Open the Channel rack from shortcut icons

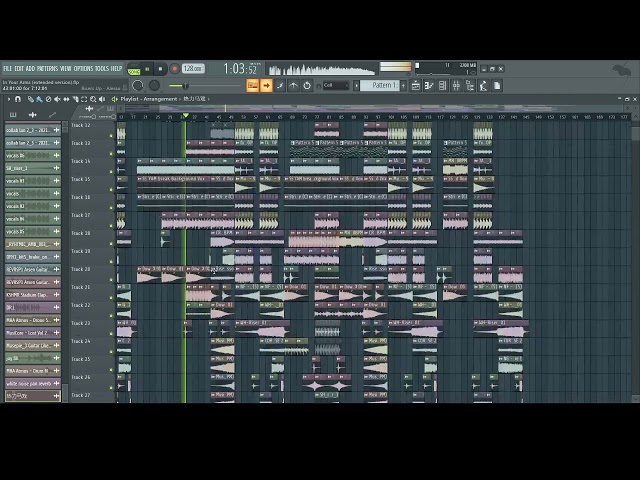pos(442,86)
